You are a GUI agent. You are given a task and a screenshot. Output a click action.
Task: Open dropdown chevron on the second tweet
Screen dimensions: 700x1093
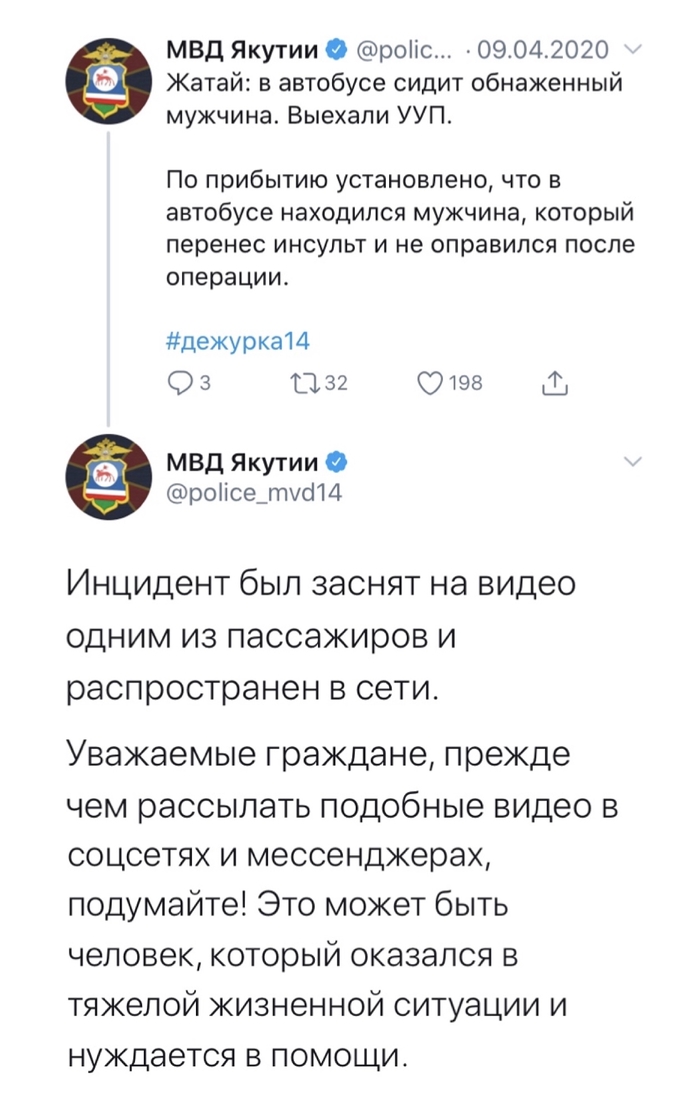click(x=631, y=462)
